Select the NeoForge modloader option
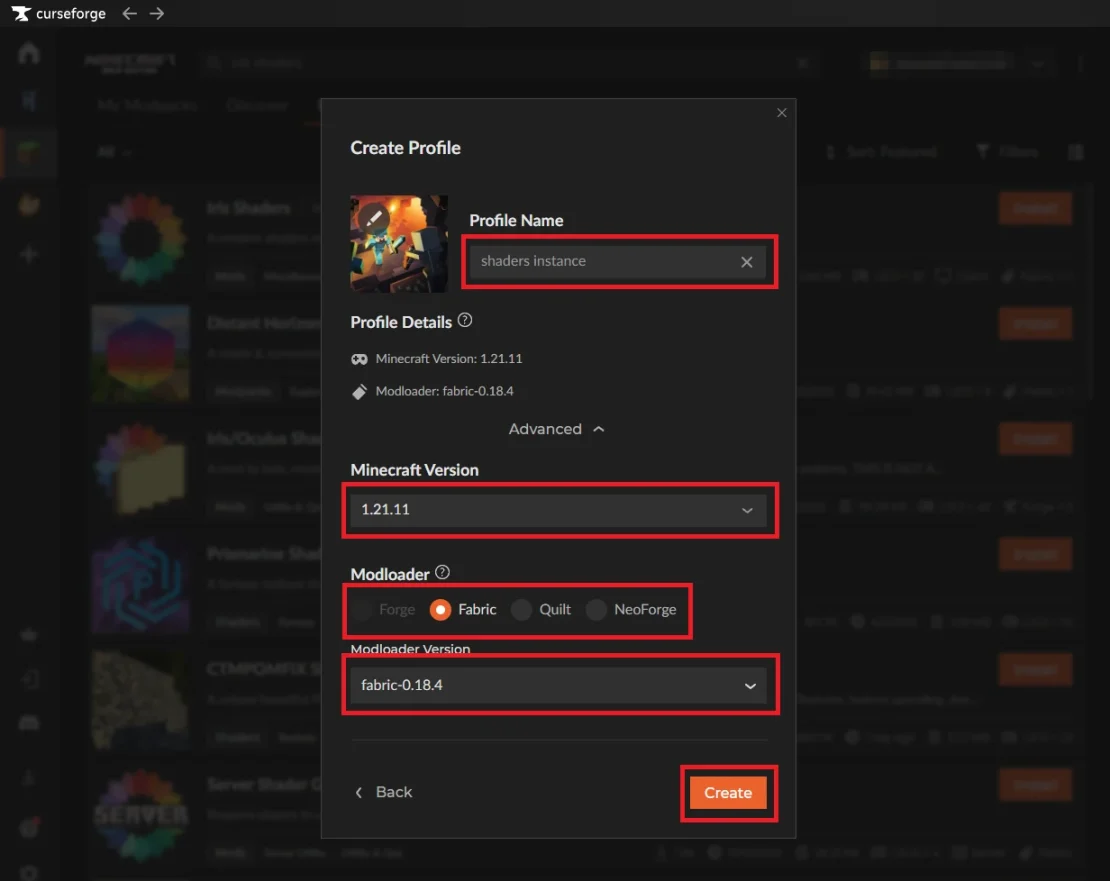The height and width of the screenshot is (881, 1110). click(631, 609)
